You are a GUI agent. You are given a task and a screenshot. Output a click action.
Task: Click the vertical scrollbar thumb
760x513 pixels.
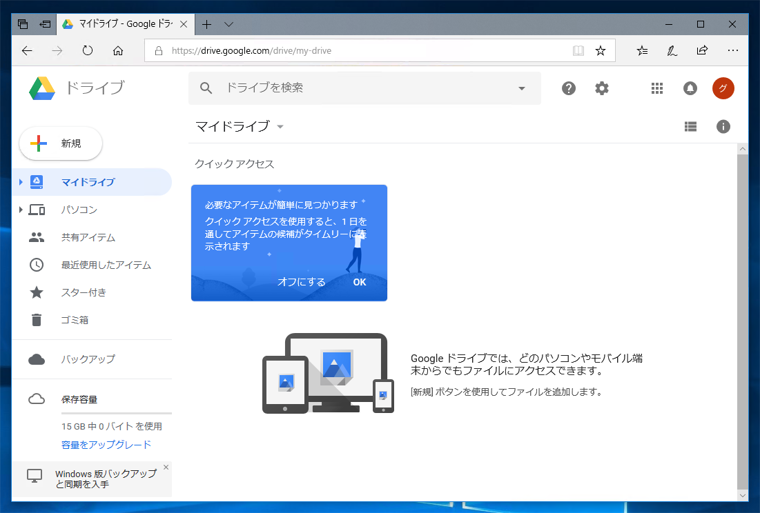coord(742,322)
